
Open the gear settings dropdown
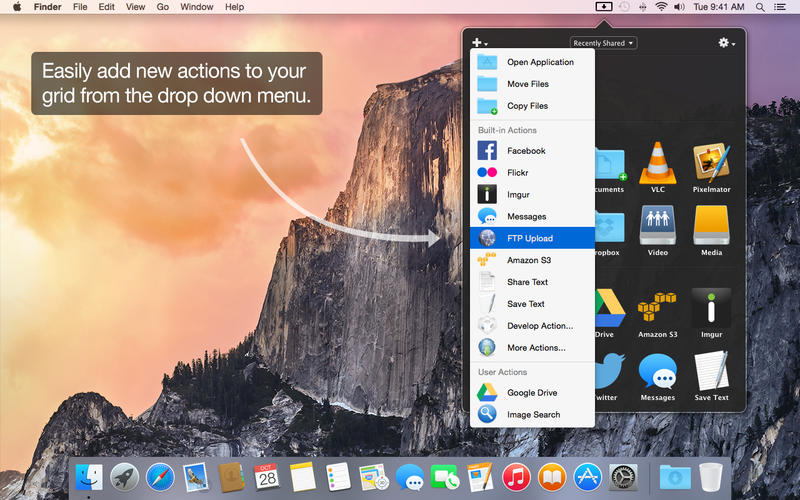pyautogui.click(x=726, y=43)
